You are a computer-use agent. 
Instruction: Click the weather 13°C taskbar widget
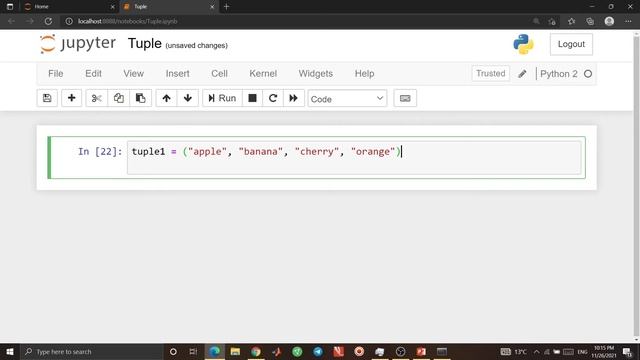click(514, 351)
